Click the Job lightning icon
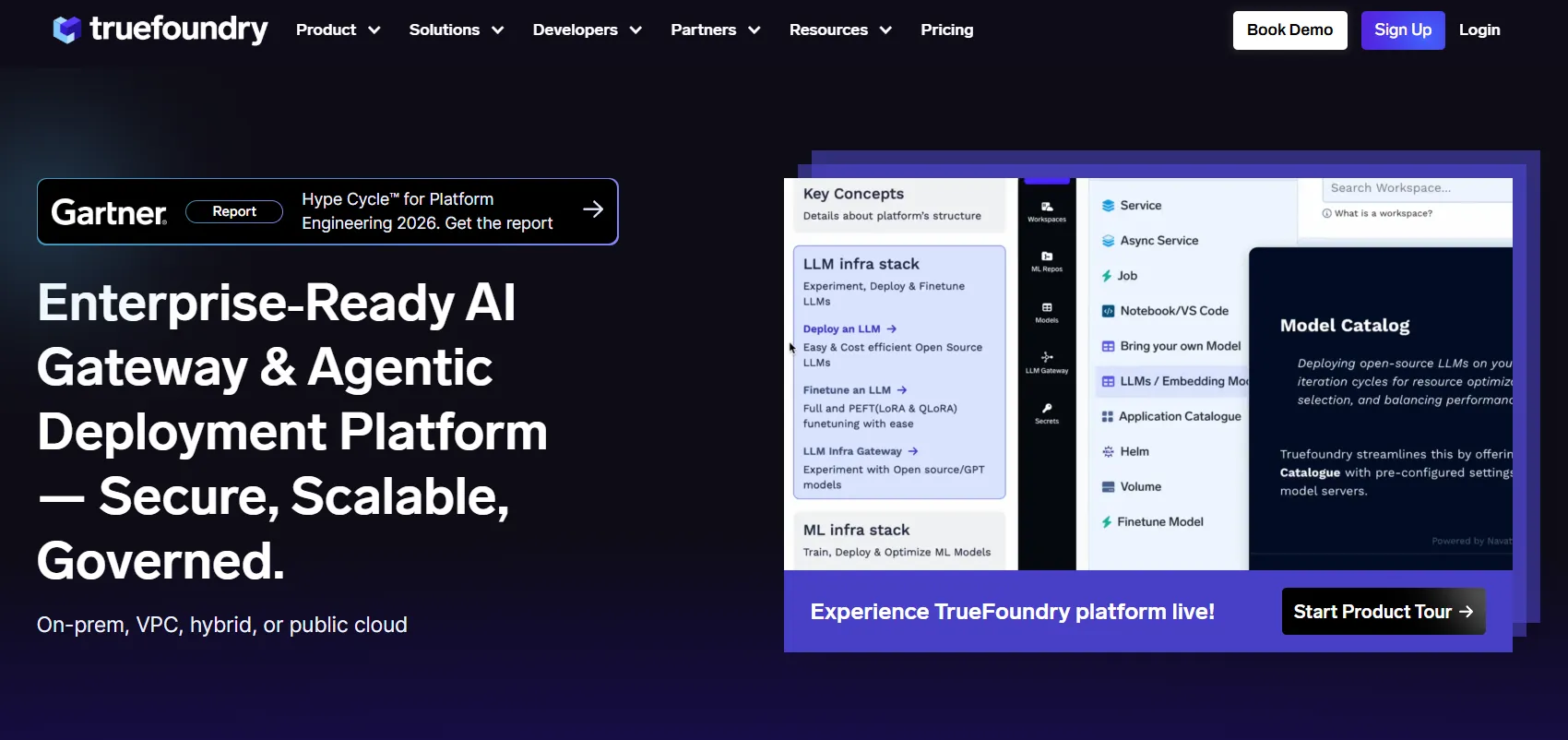This screenshot has width=1568, height=740. [x=1107, y=276]
